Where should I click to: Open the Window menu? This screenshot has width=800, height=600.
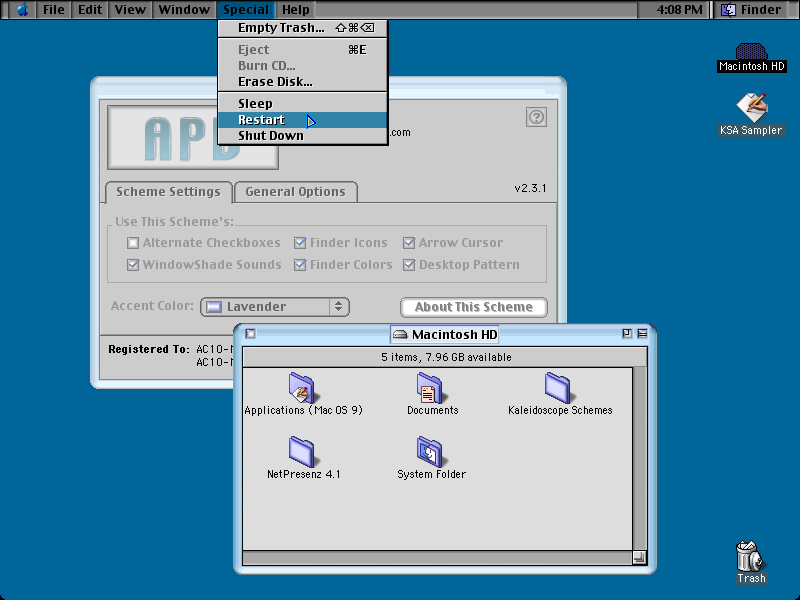184,10
